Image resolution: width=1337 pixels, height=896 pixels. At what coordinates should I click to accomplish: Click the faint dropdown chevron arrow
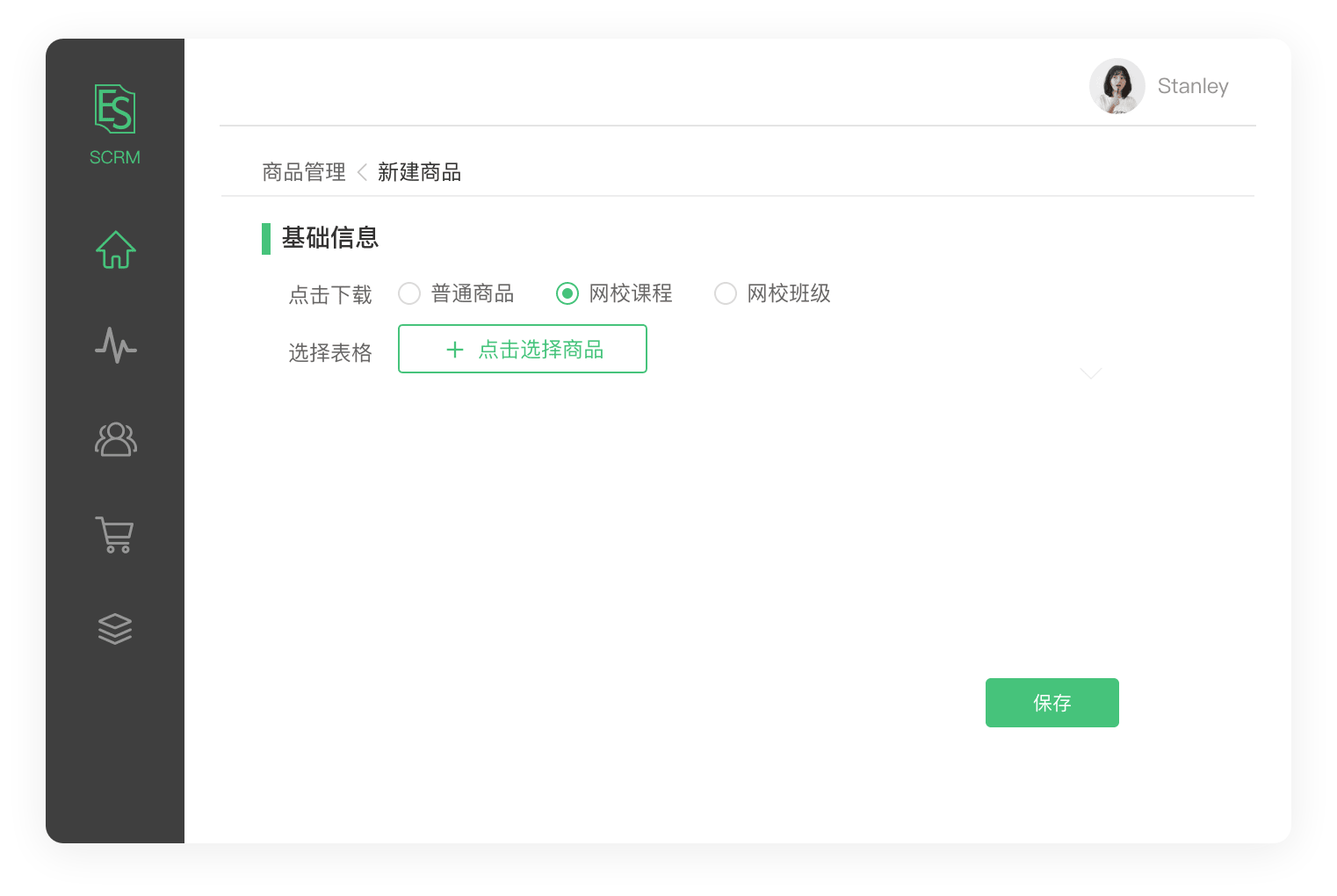(x=1091, y=373)
